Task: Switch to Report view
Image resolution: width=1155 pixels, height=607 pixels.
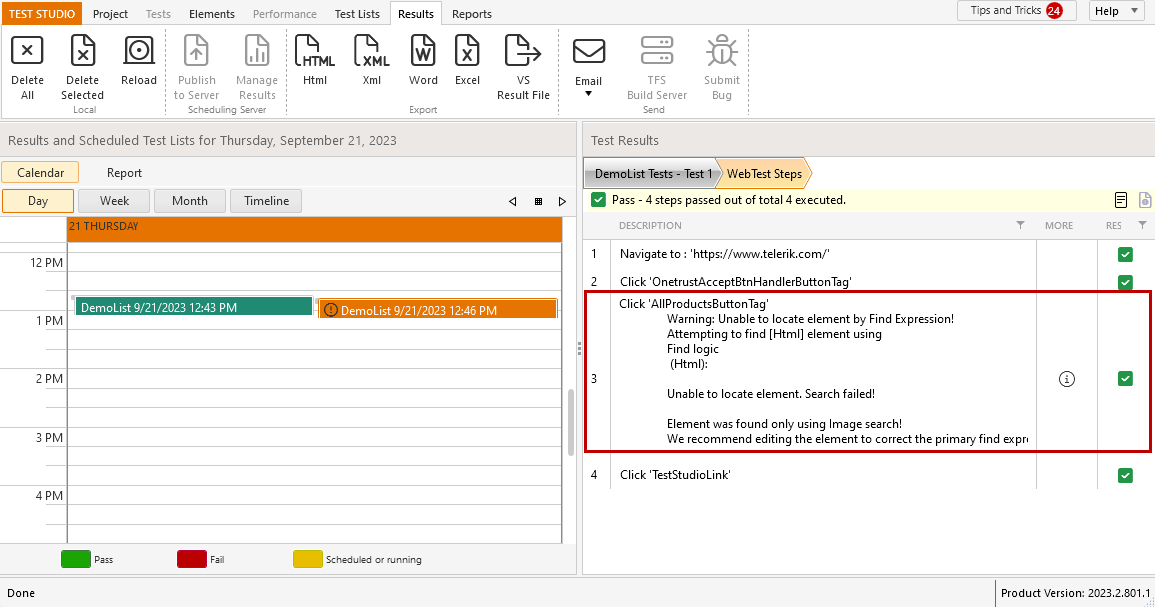Action: pyautogui.click(x=124, y=172)
